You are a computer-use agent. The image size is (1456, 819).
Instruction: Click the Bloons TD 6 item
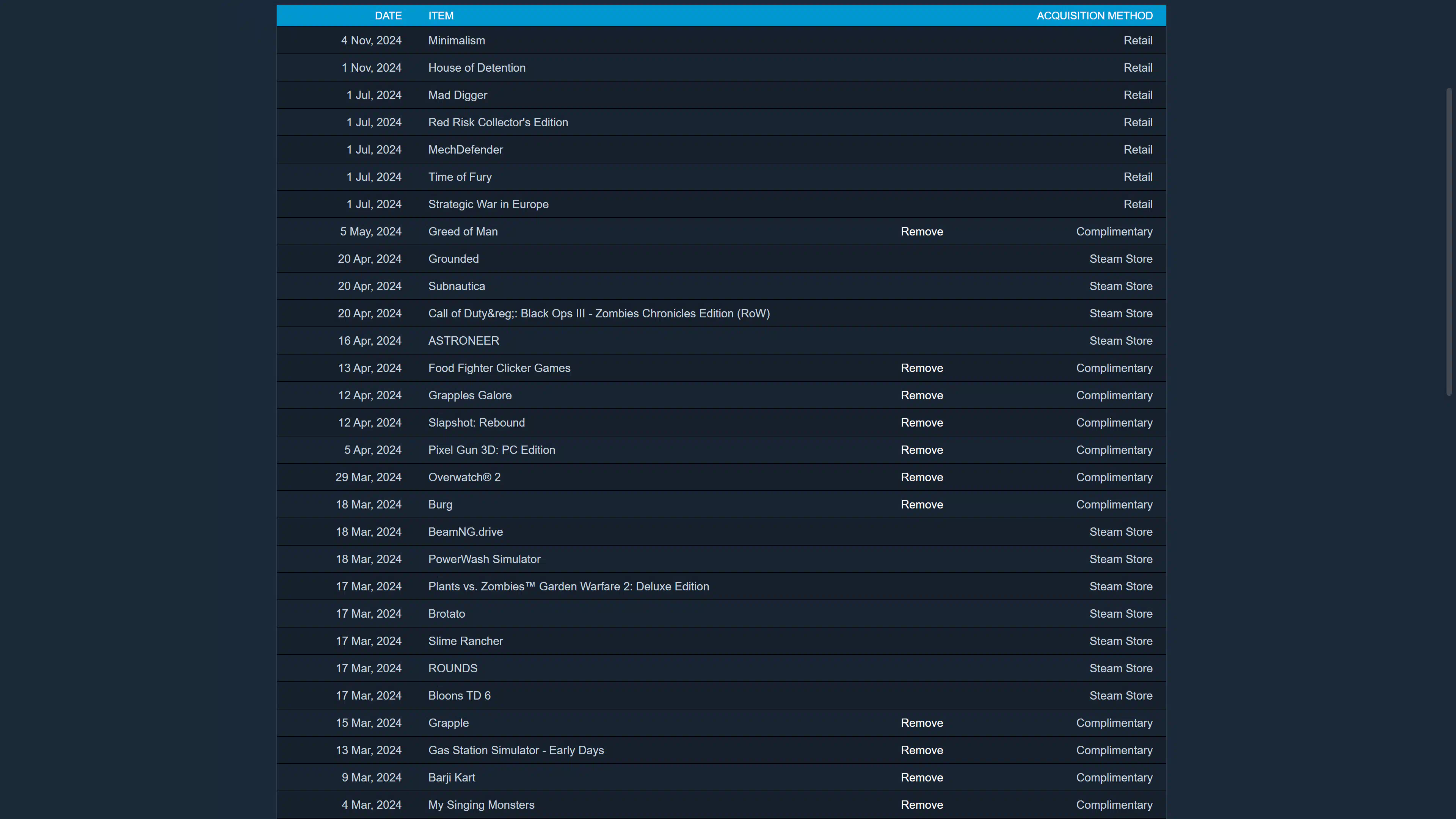tap(460, 696)
